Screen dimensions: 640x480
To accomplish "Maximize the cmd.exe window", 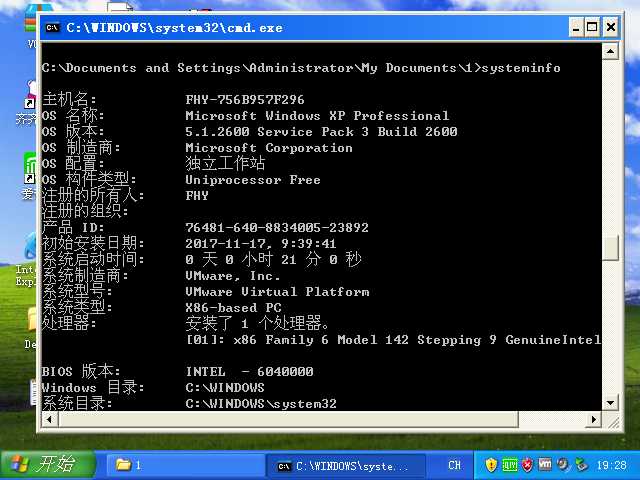I will click(x=592, y=28).
